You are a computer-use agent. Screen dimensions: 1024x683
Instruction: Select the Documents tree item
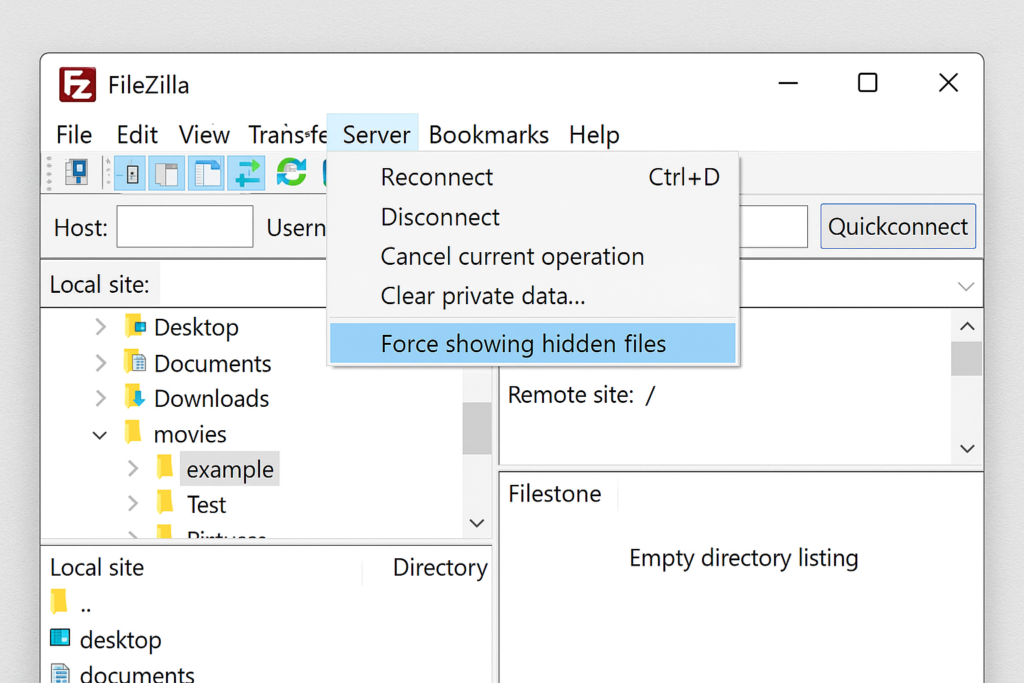[x=212, y=363]
